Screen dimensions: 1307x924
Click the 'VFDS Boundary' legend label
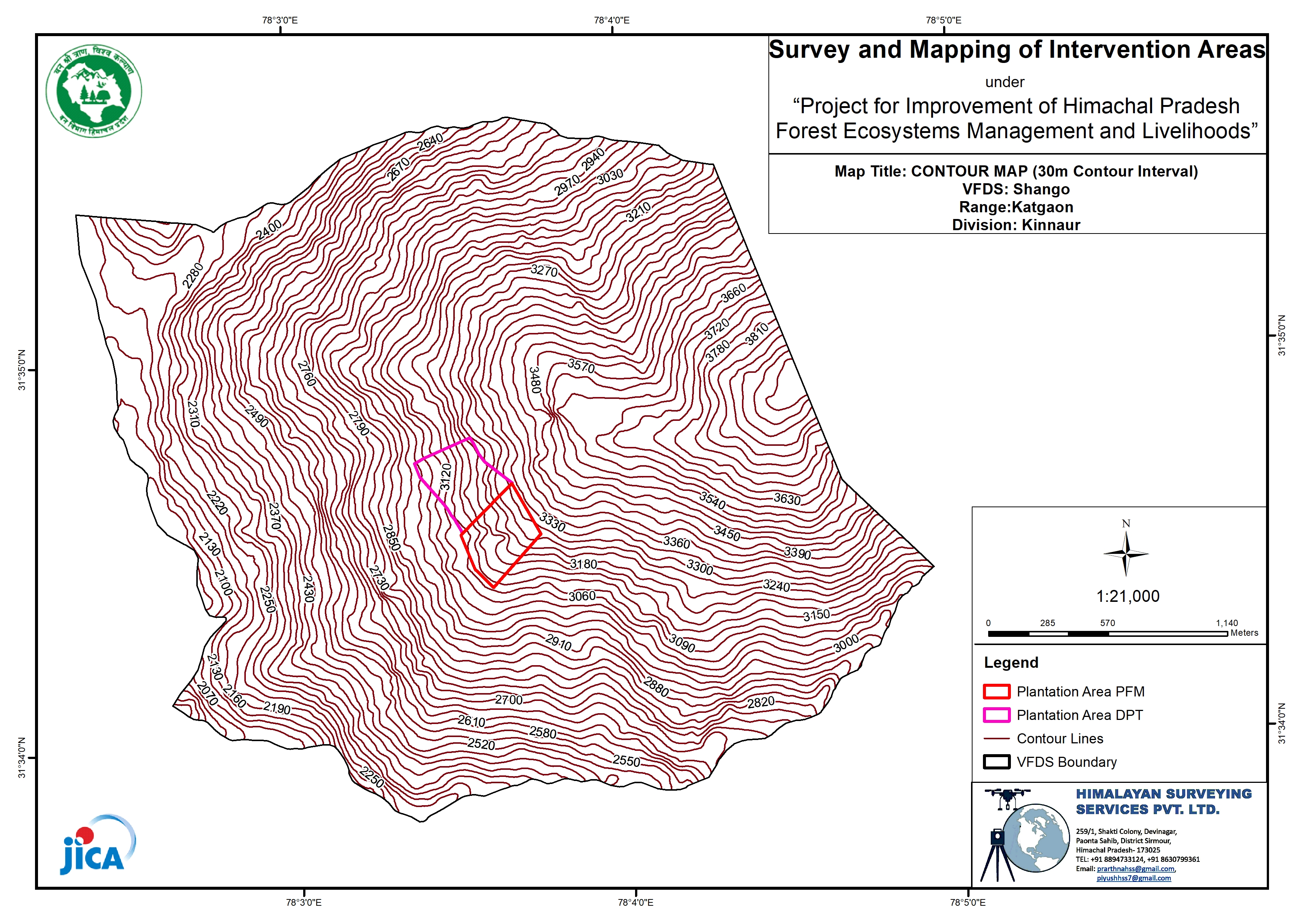click(1067, 762)
